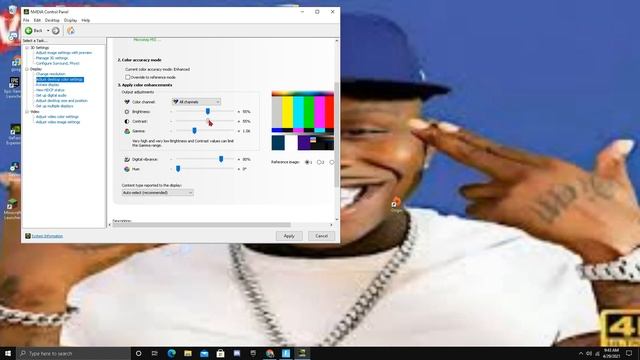Select reference image 2 radio button
This screenshot has width=640, height=360.
point(319,162)
